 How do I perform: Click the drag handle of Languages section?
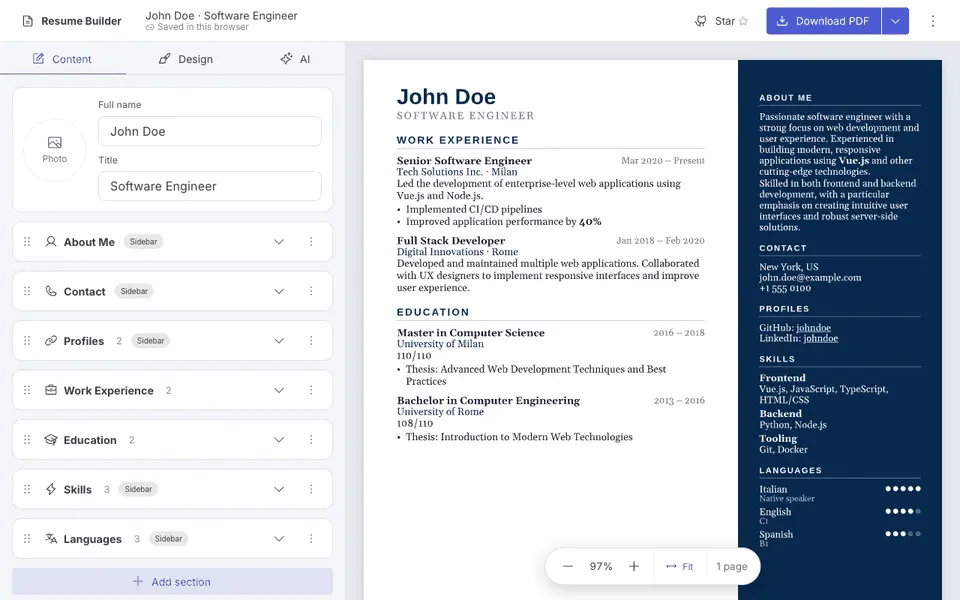pos(27,539)
